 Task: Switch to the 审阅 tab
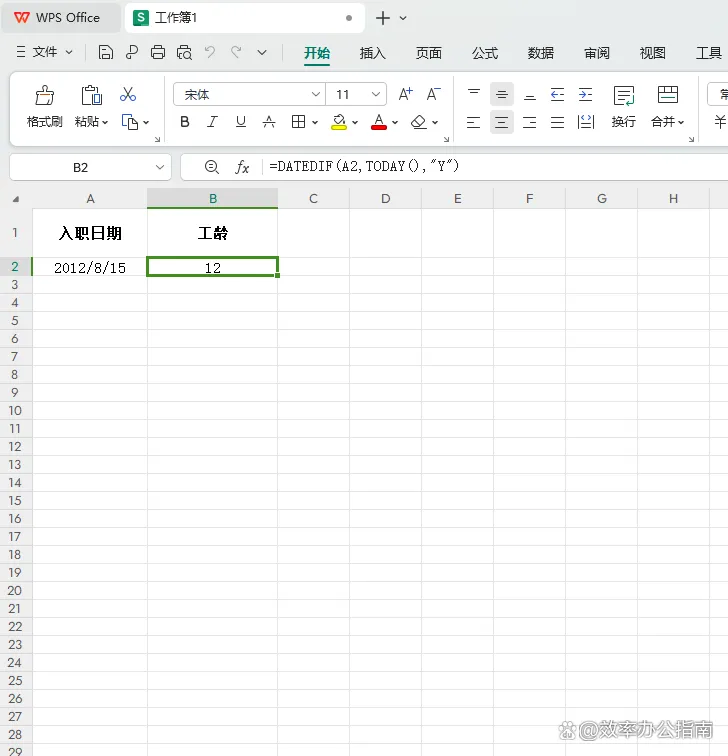(x=596, y=53)
